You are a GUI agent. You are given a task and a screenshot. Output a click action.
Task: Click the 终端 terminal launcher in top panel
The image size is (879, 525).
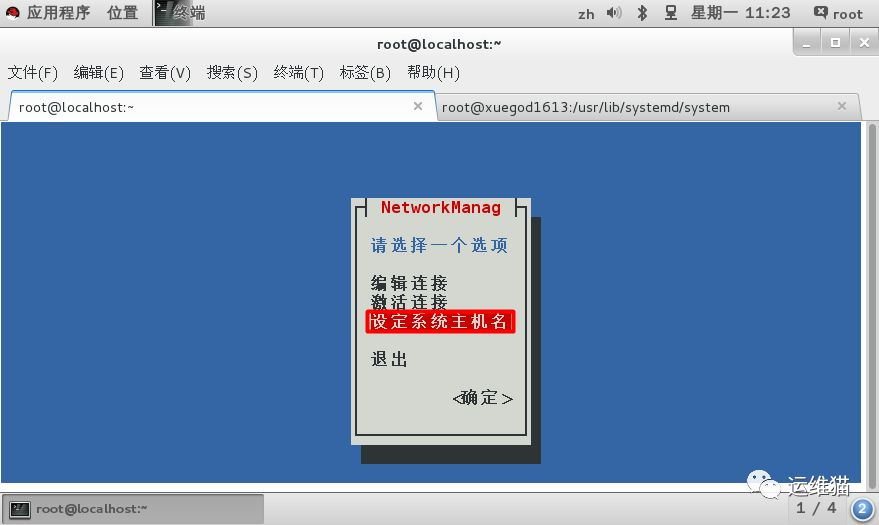point(181,13)
